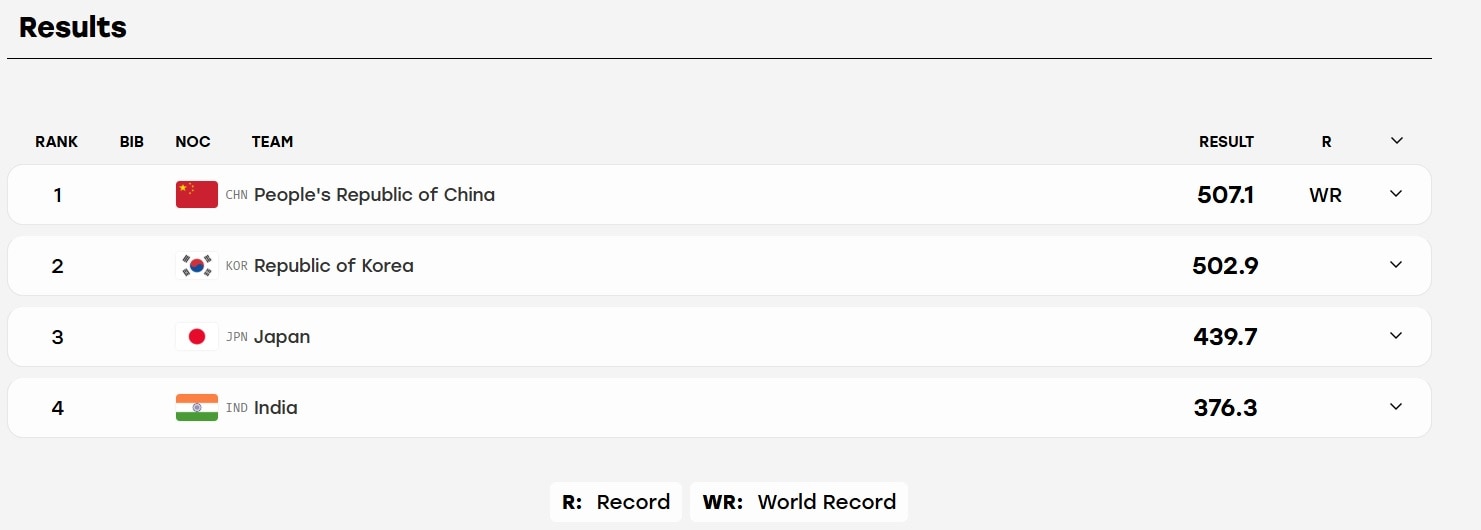Click the TEAM column header
Viewport: 1481px width, 530px height.
272,142
